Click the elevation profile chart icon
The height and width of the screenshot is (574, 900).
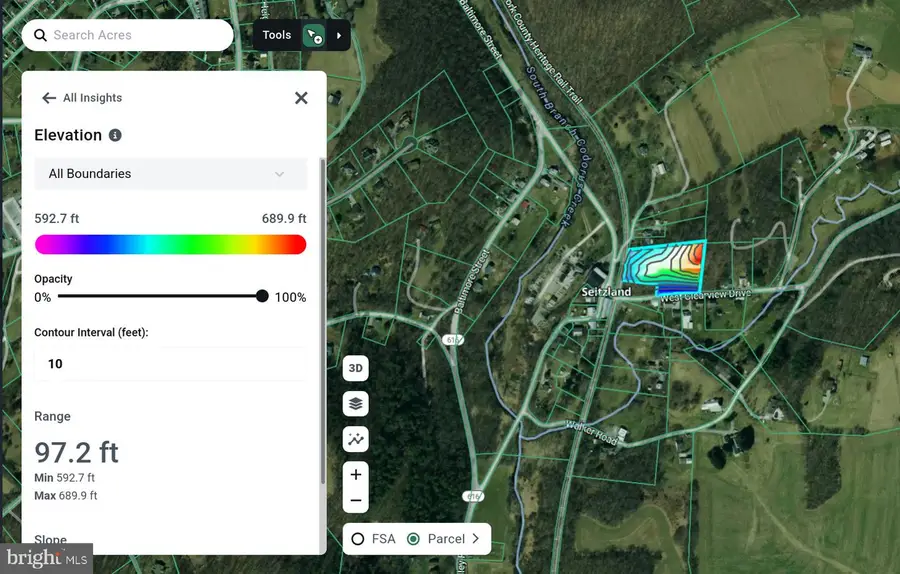tap(355, 439)
